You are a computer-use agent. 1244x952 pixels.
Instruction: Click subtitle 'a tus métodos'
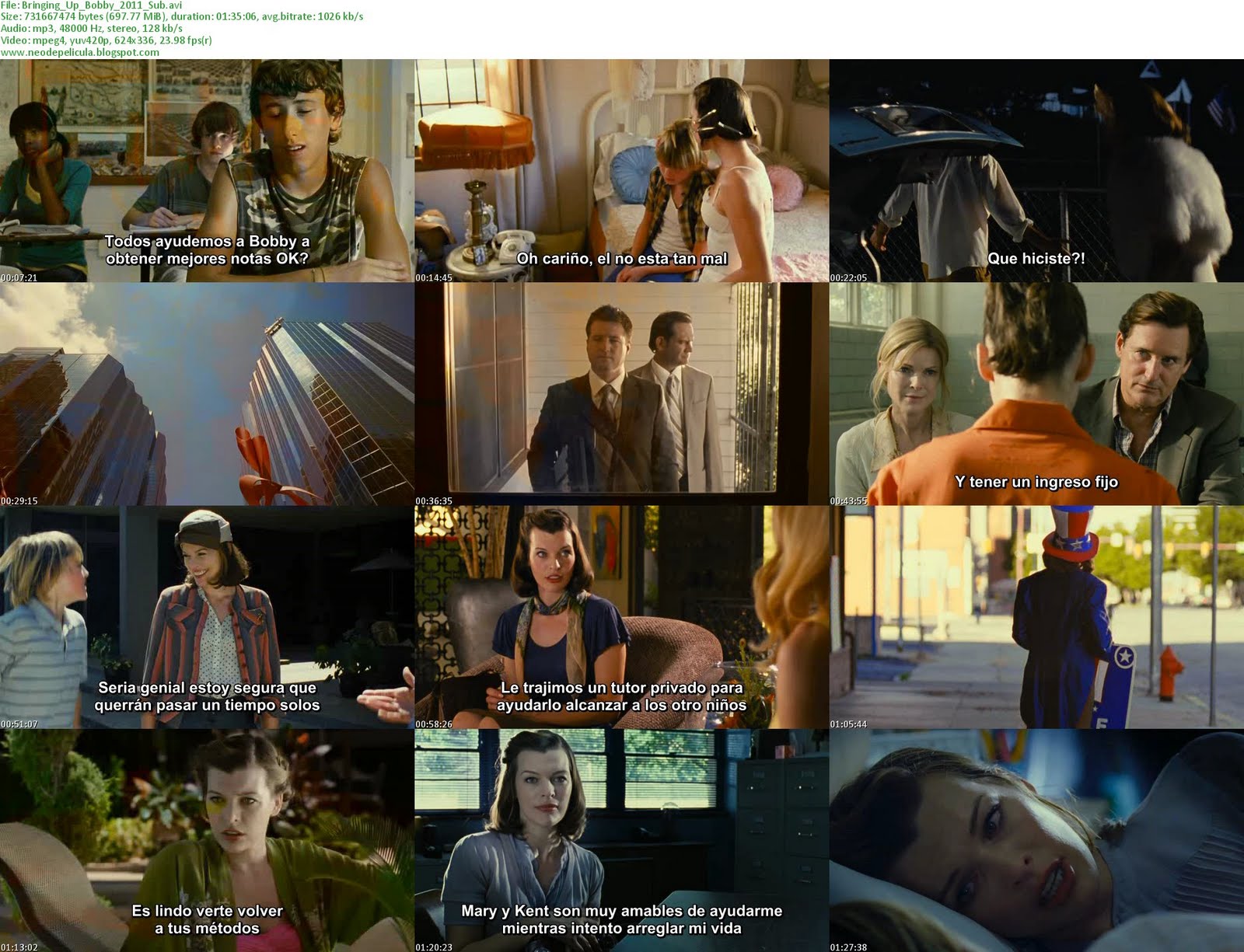pyautogui.click(x=207, y=929)
